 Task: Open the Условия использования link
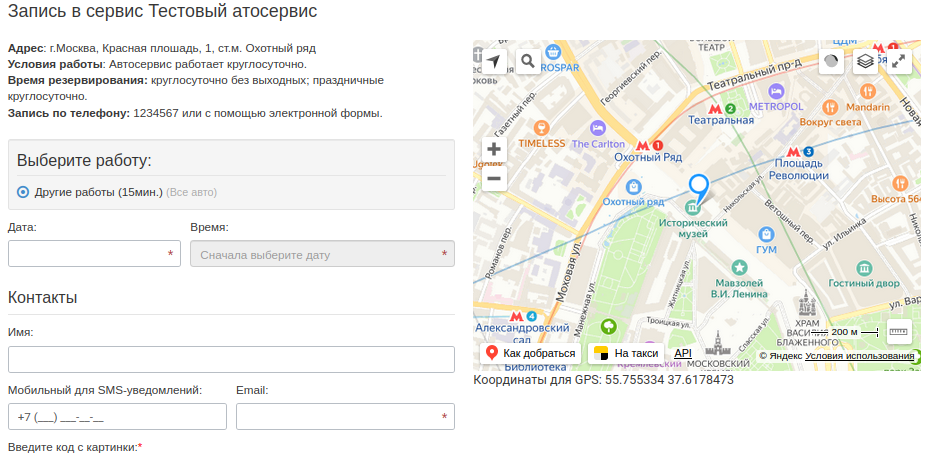[860, 356]
